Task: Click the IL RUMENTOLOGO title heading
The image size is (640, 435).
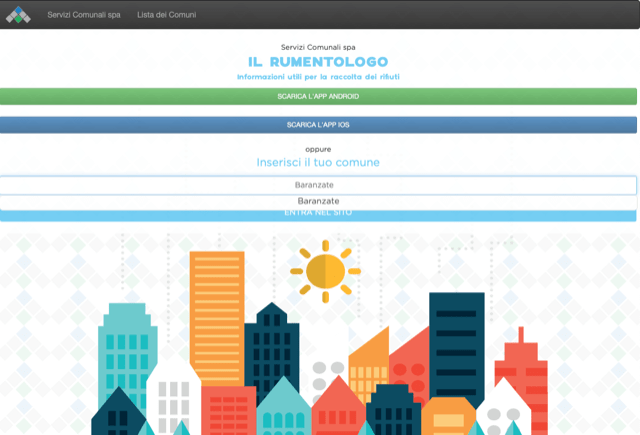Action: (x=318, y=62)
